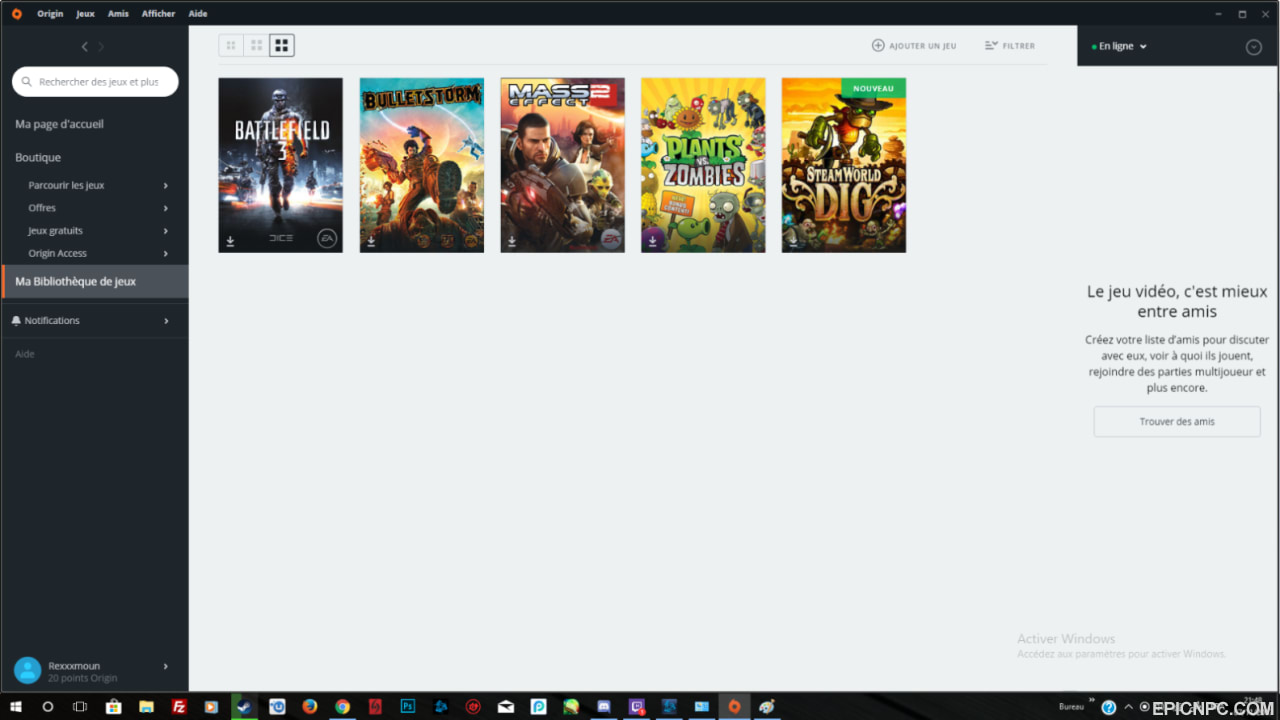1280x720 pixels.
Task: Open Cortana search from the taskbar
Action: (47, 706)
